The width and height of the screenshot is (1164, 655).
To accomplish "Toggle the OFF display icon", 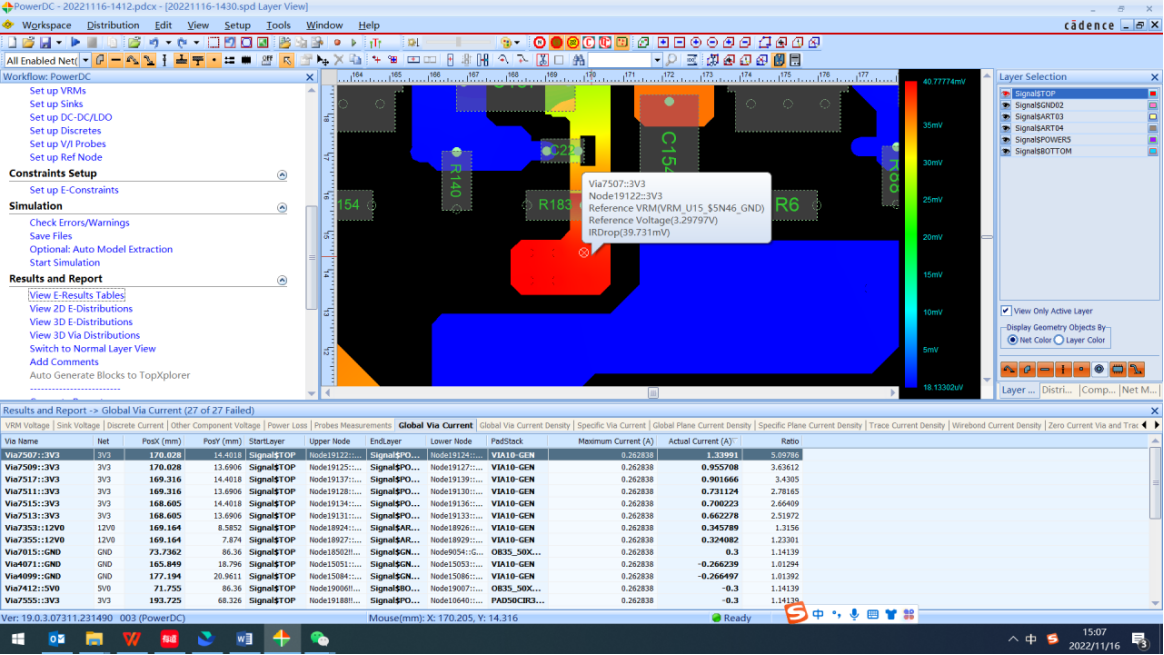I will (x=267, y=59).
